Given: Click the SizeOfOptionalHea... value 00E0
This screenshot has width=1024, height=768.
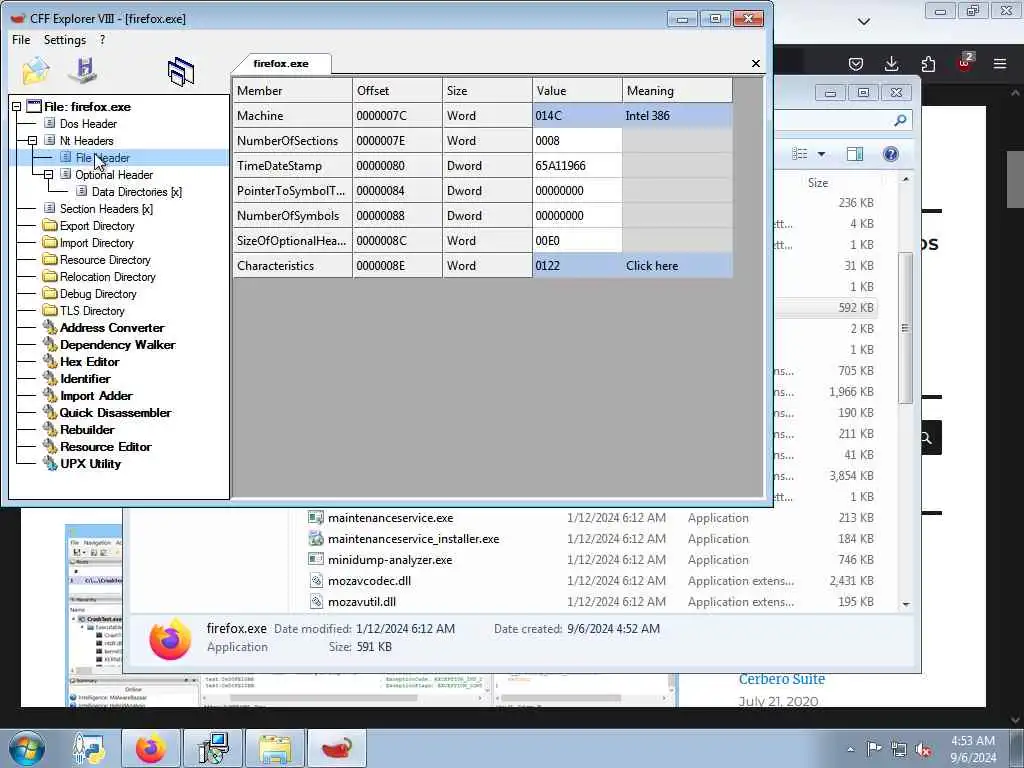Looking at the screenshot, I should tap(577, 240).
